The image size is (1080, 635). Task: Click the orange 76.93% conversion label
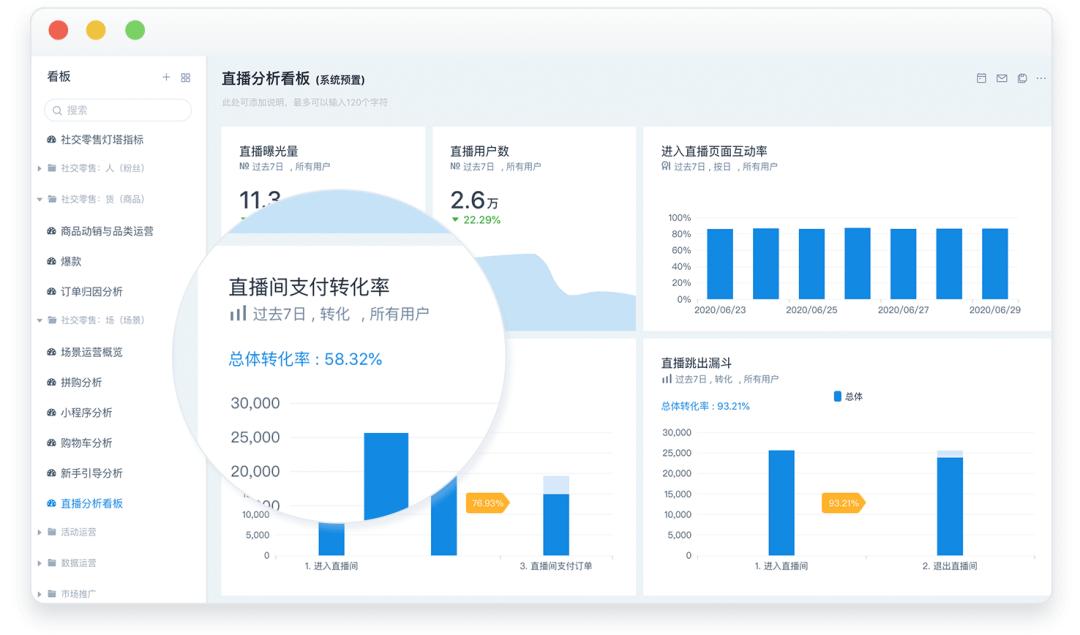[488, 503]
